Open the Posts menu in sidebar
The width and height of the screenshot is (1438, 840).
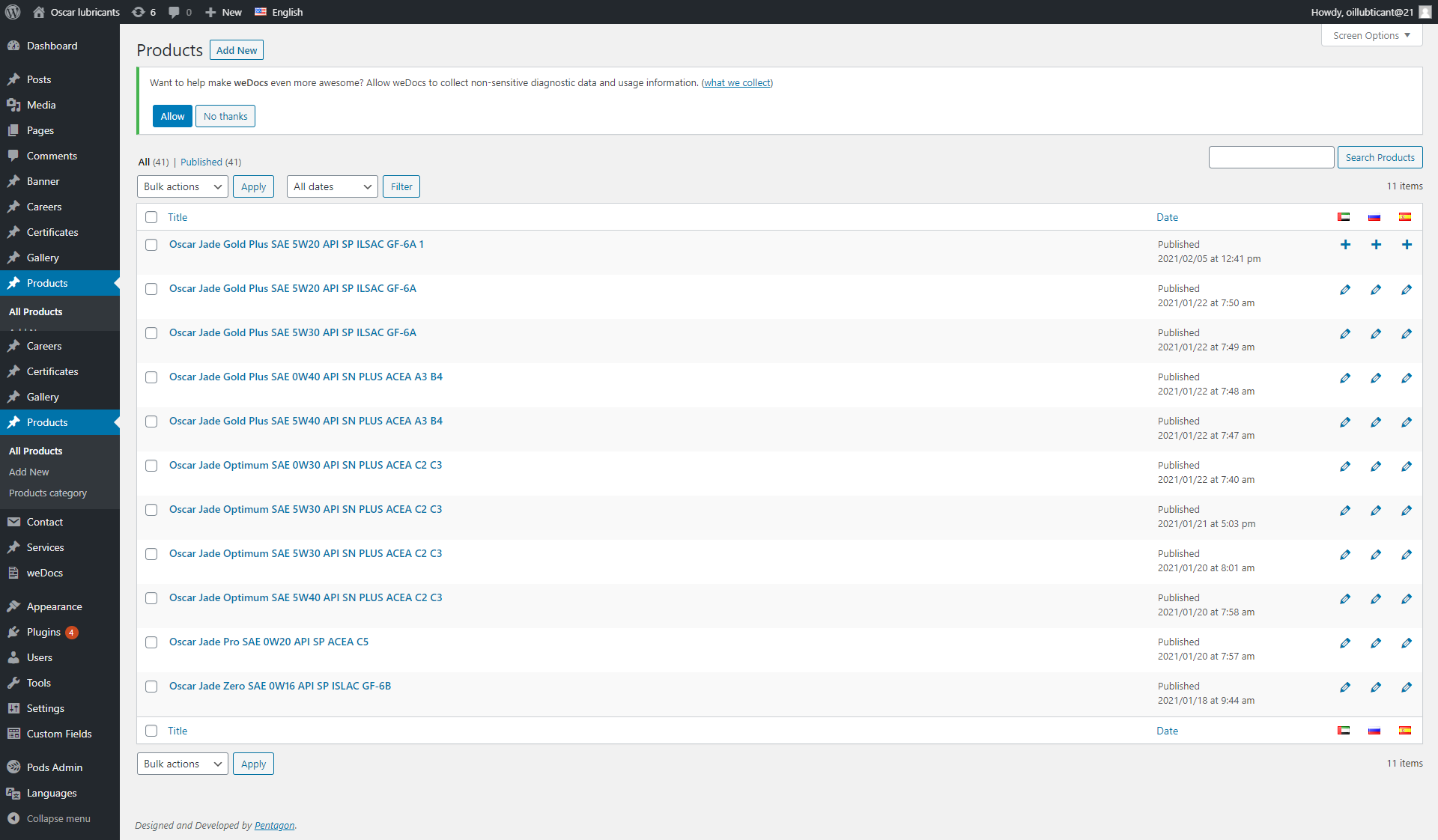click(x=60, y=79)
